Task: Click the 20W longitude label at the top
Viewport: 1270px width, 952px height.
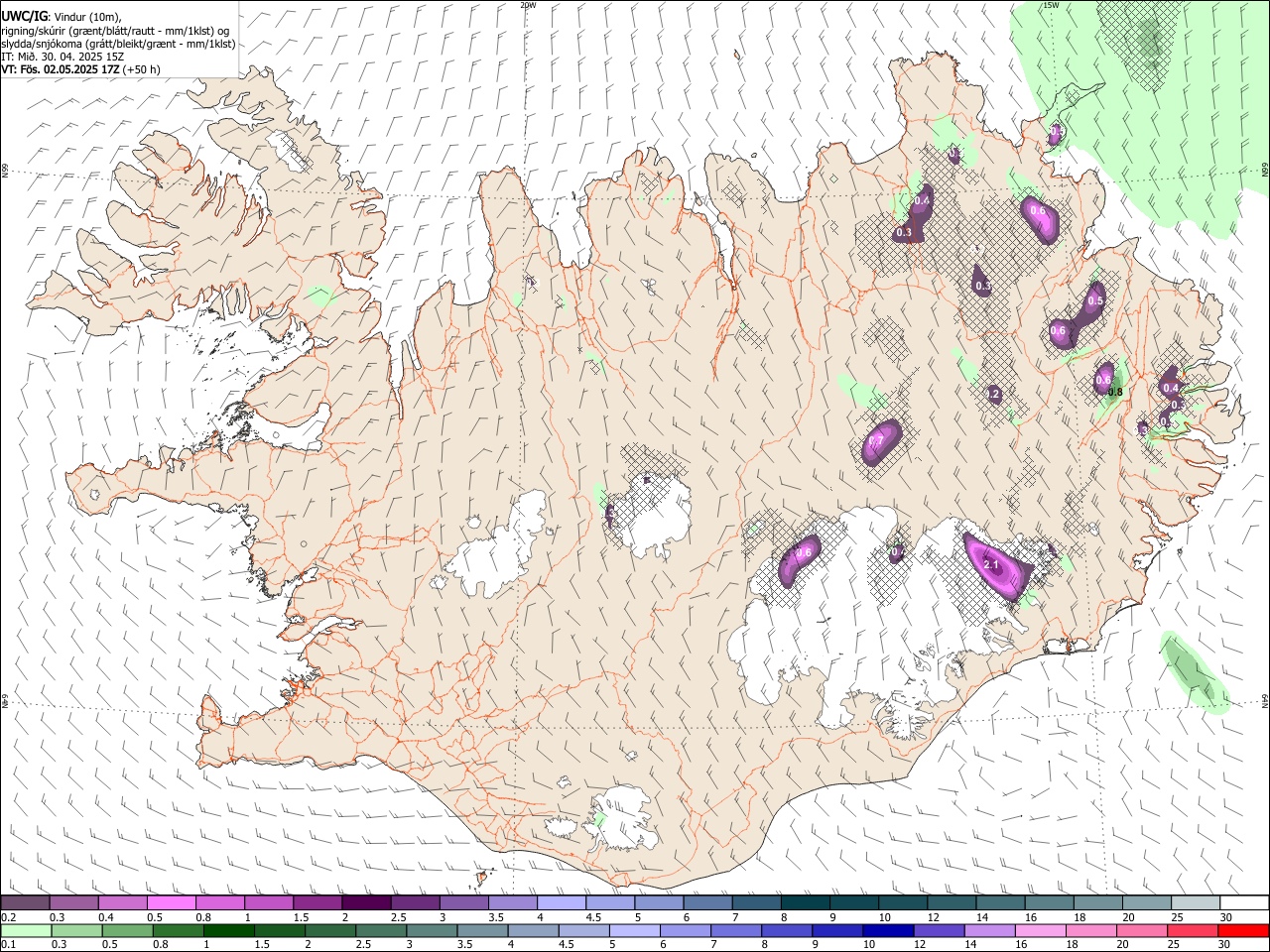Action: (x=528, y=5)
